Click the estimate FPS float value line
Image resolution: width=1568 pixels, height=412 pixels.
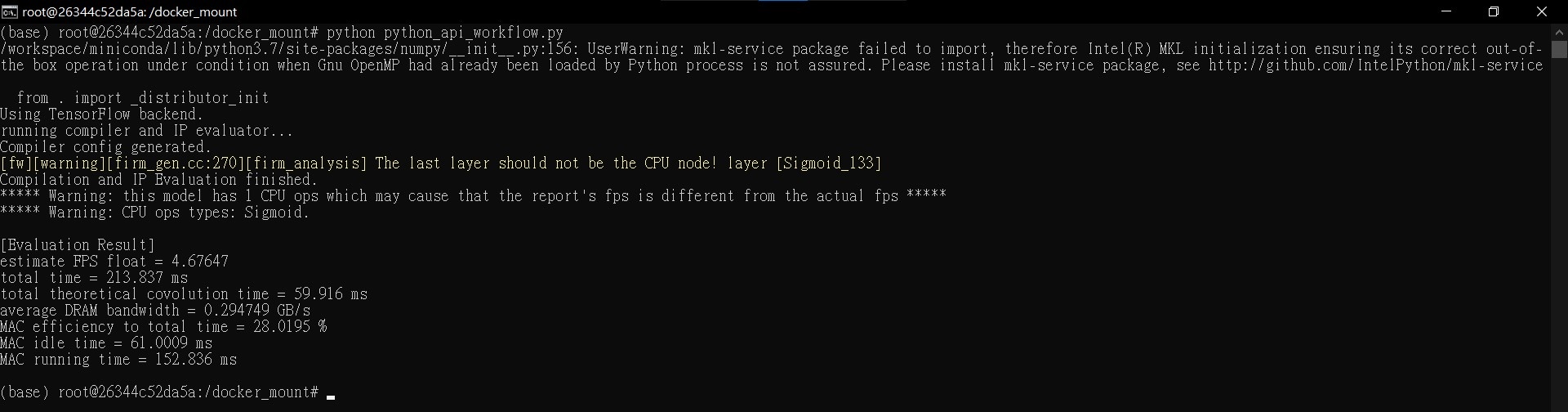tap(114, 262)
